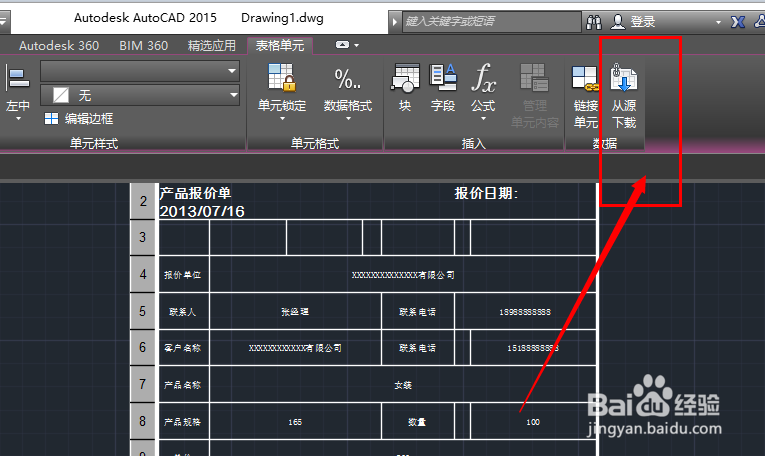This screenshot has height=456, width=765.
Task: Expand the Sign In dropdown arrow
Action: [718, 22]
